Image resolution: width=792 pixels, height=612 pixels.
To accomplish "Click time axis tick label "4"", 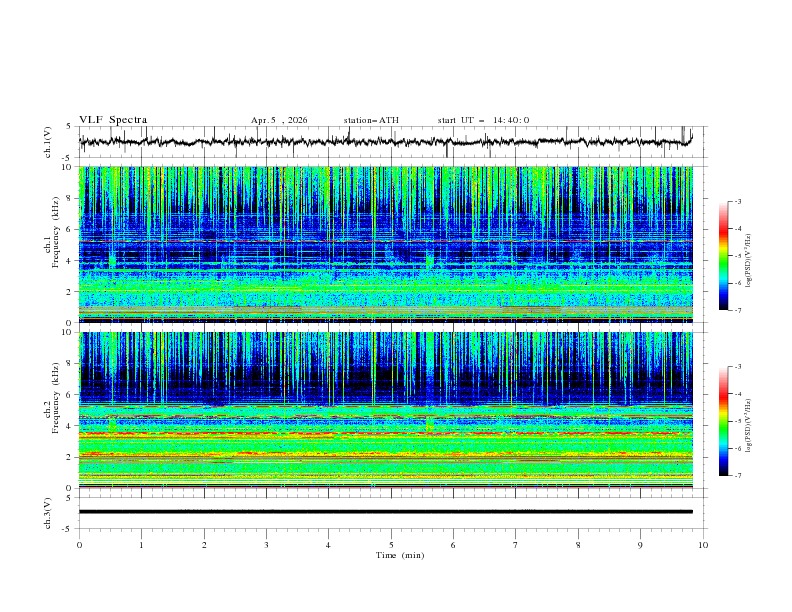I will click(x=329, y=545).
